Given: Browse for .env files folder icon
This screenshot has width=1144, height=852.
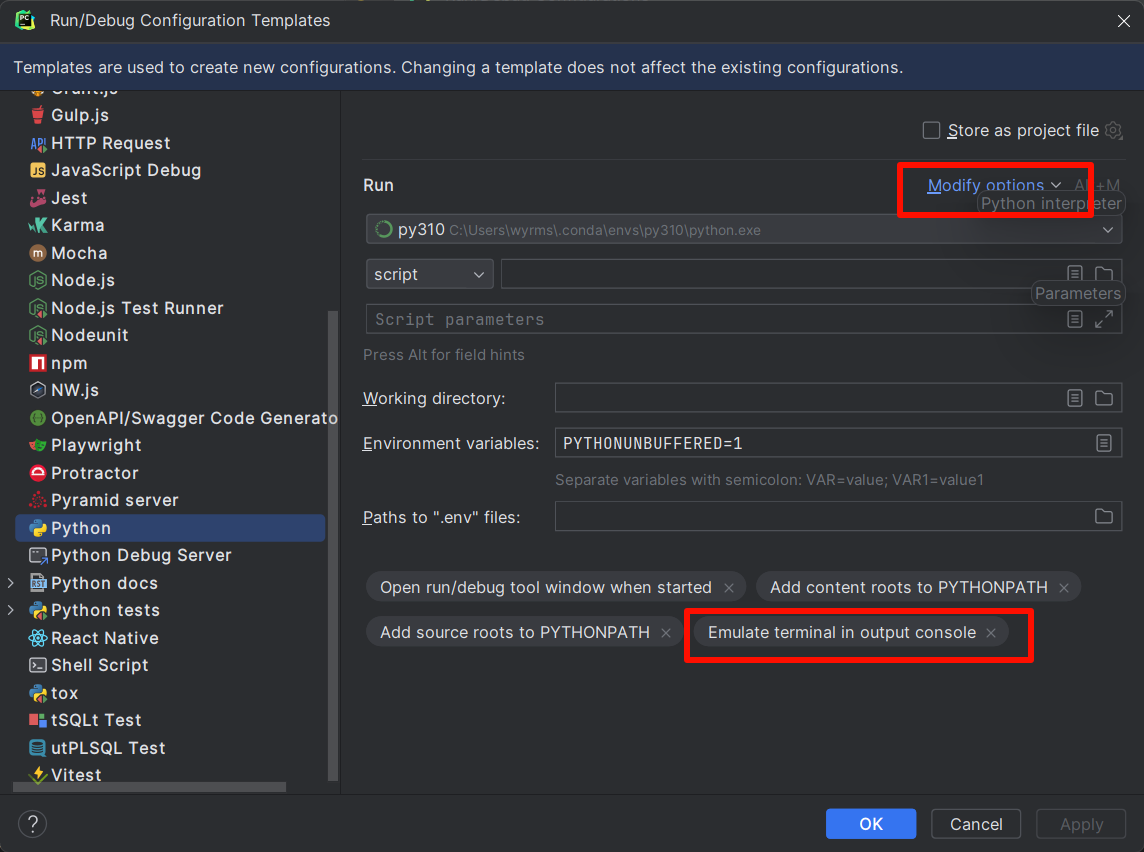Looking at the screenshot, I should click(x=1104, y=517).
